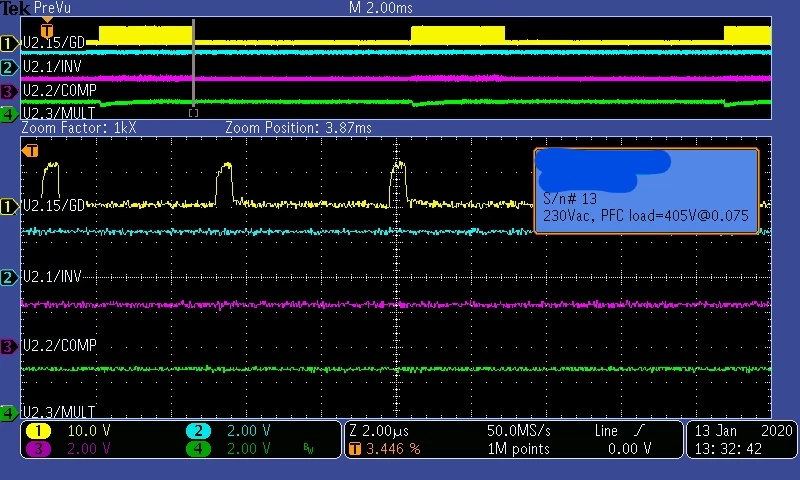Viewport: 800px width, 480px height.
Task: Click the U2.1/INV label in the overview
Action: click(x=52, y=66)
